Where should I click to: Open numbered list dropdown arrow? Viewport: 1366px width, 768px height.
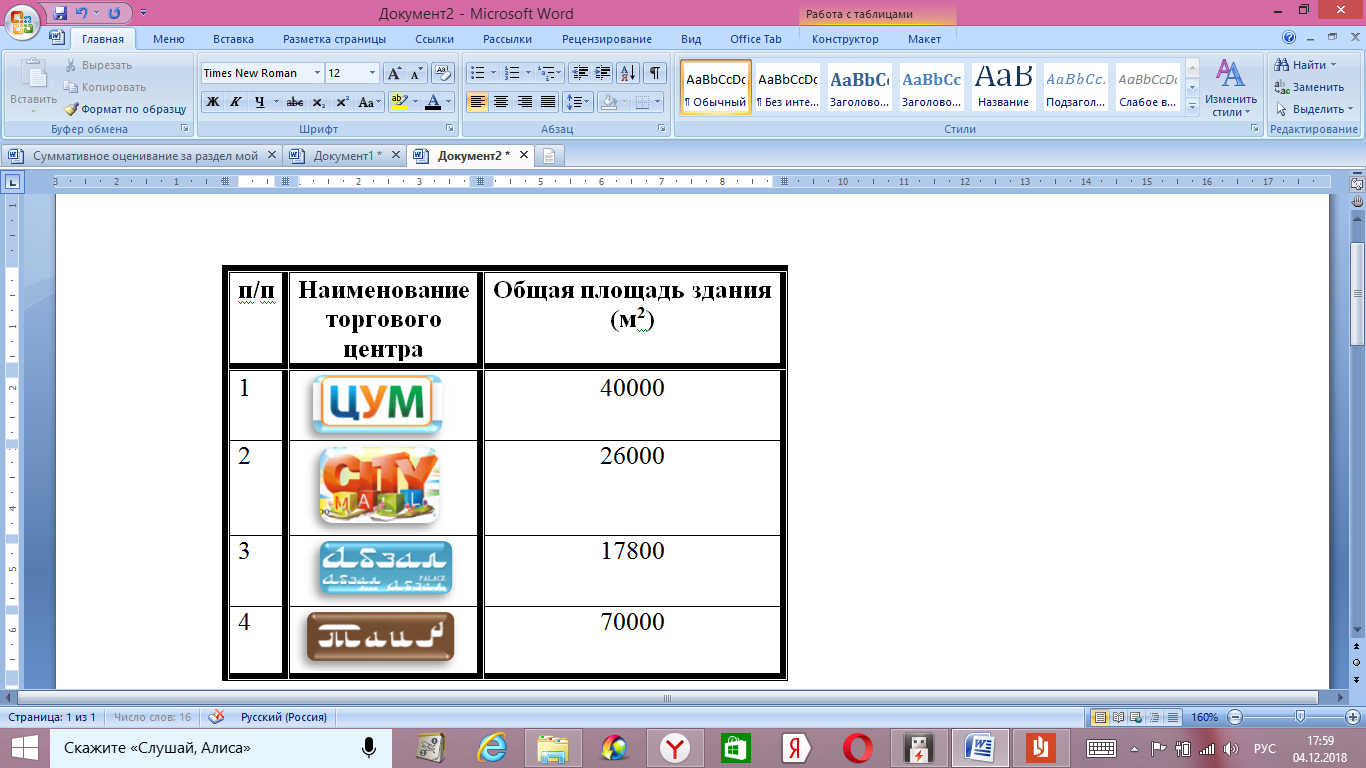(527, 73)
